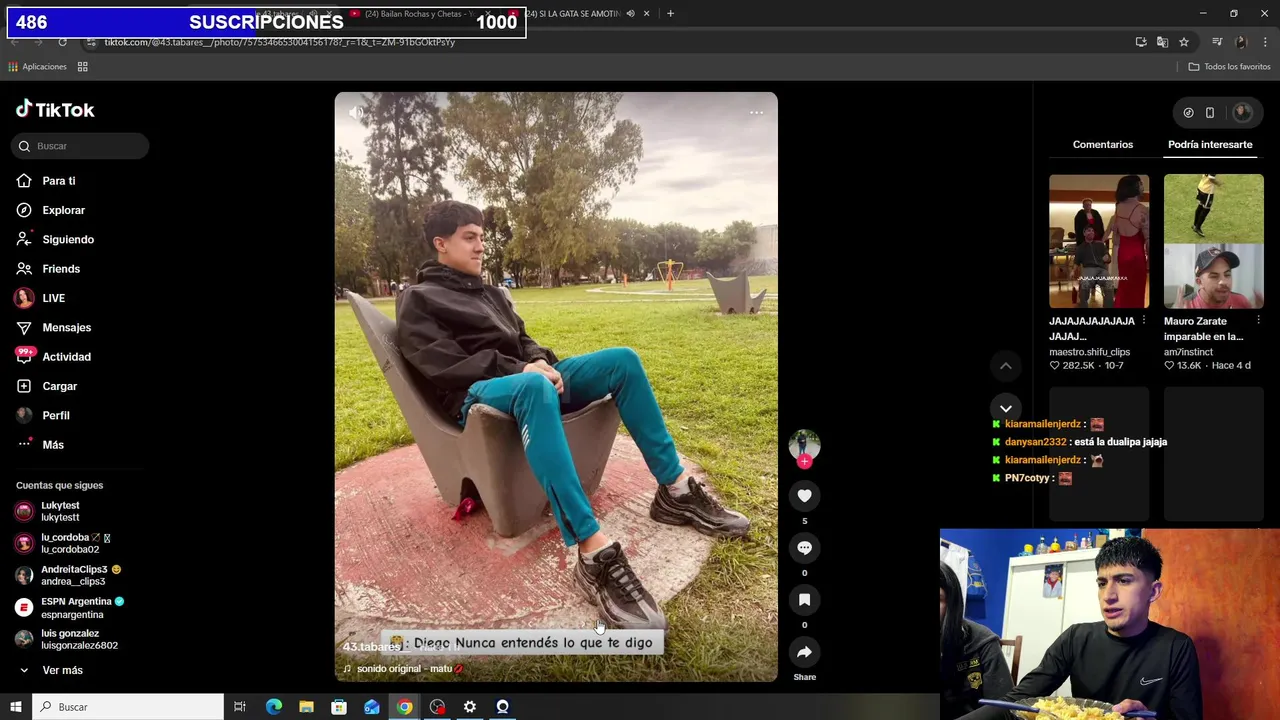Switch to SI LA GATA SE AMOTINA tab
Viewport: 1280px width, 720px height.
(580, 14)
